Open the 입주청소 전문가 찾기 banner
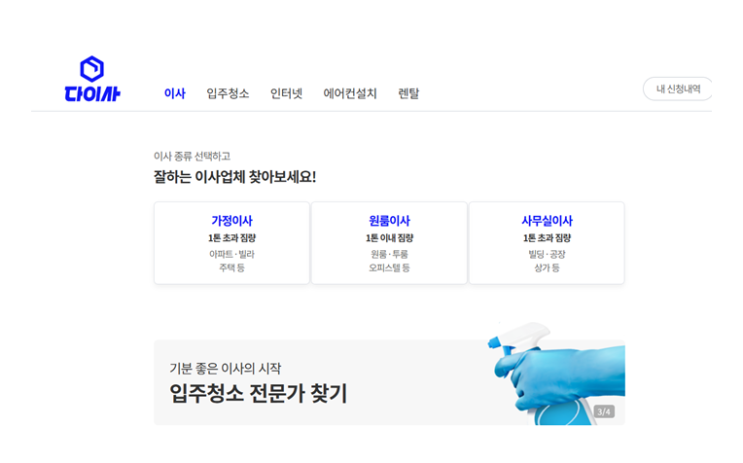 (x=389, y=382)
